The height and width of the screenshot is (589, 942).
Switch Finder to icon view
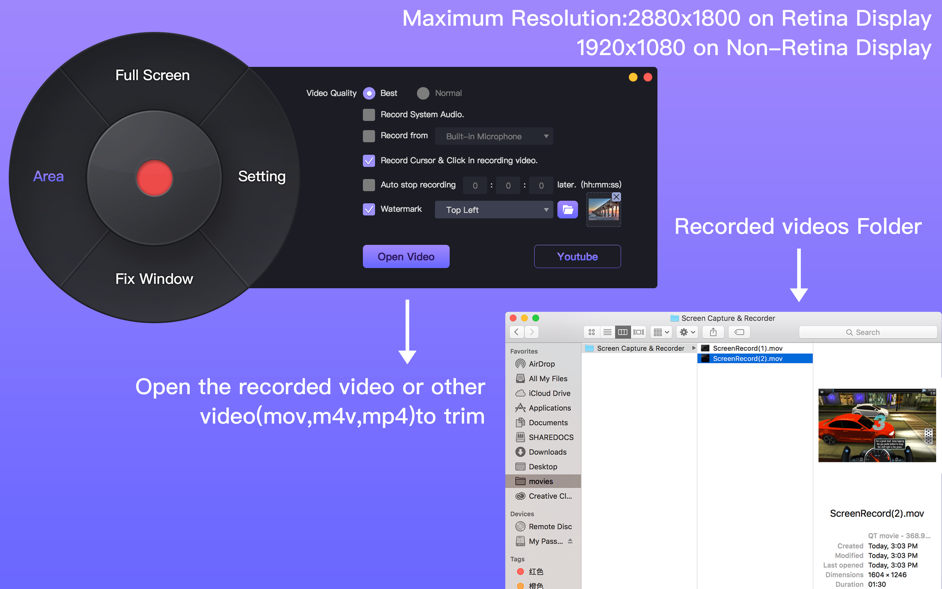point(592,332)
